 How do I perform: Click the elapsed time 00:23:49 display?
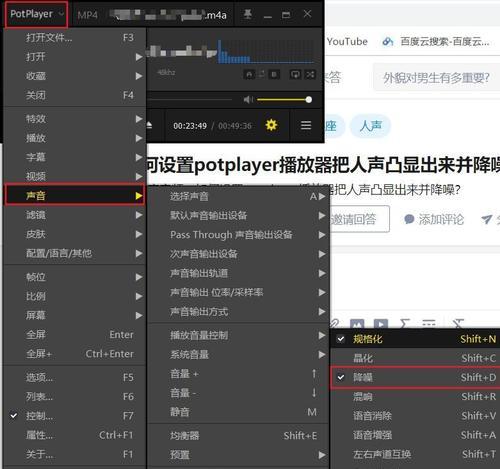point(190,126)
